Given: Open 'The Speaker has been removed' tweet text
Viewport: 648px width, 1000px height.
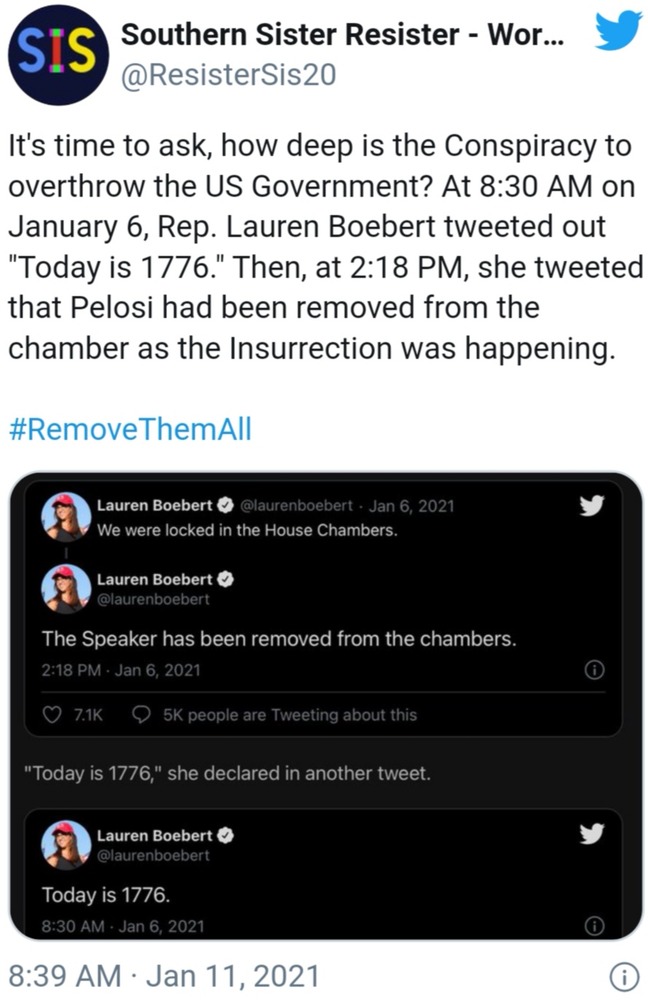Looking at the screenshot, I should [279, 638].
